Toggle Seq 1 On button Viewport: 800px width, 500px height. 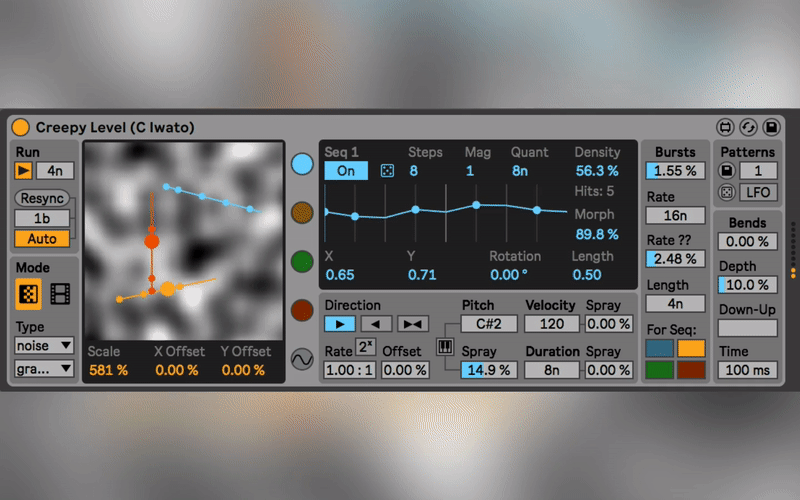point(346,171)
